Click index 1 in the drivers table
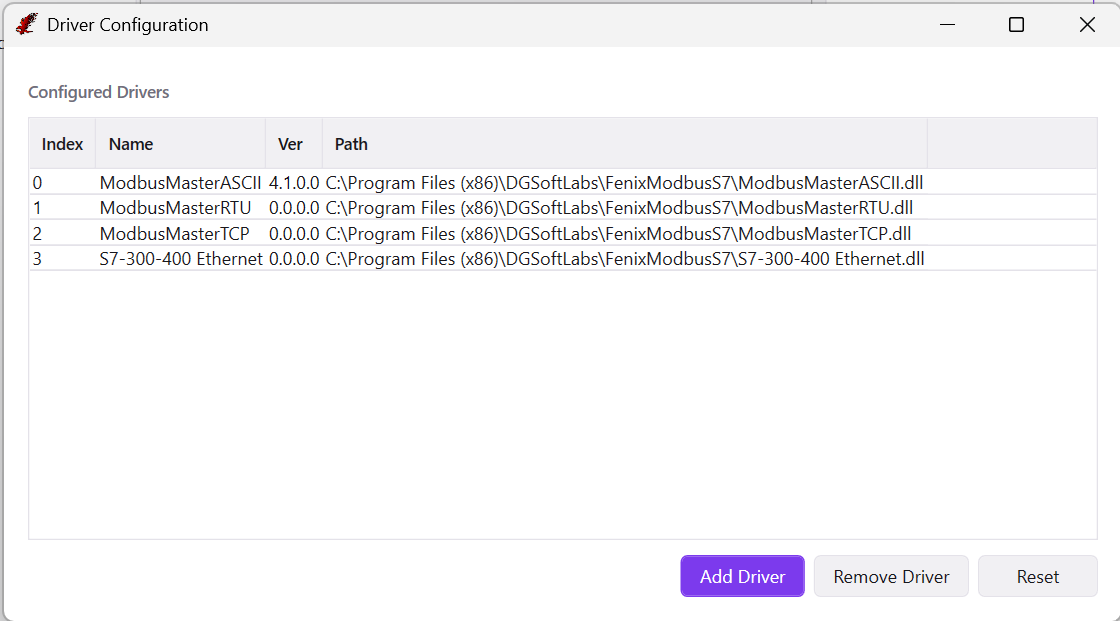 (x=37, y=208)
